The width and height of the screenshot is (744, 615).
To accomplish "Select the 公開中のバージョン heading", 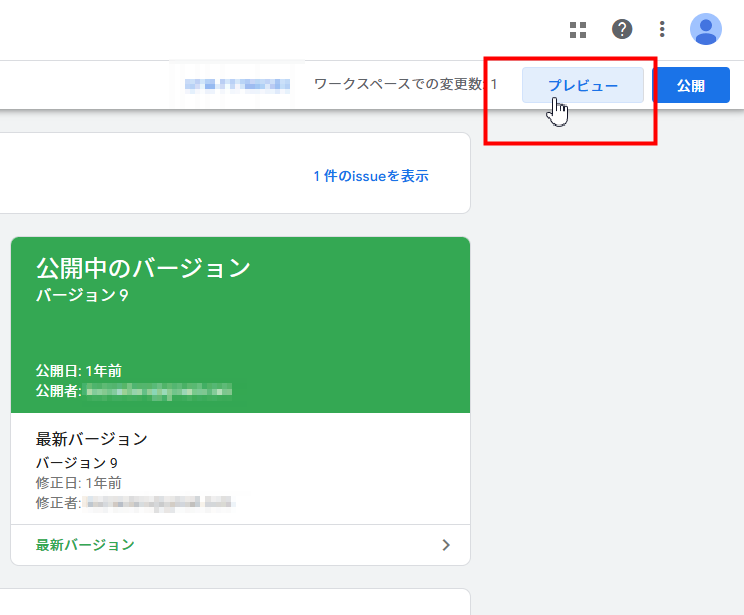I will pos(143,268).
